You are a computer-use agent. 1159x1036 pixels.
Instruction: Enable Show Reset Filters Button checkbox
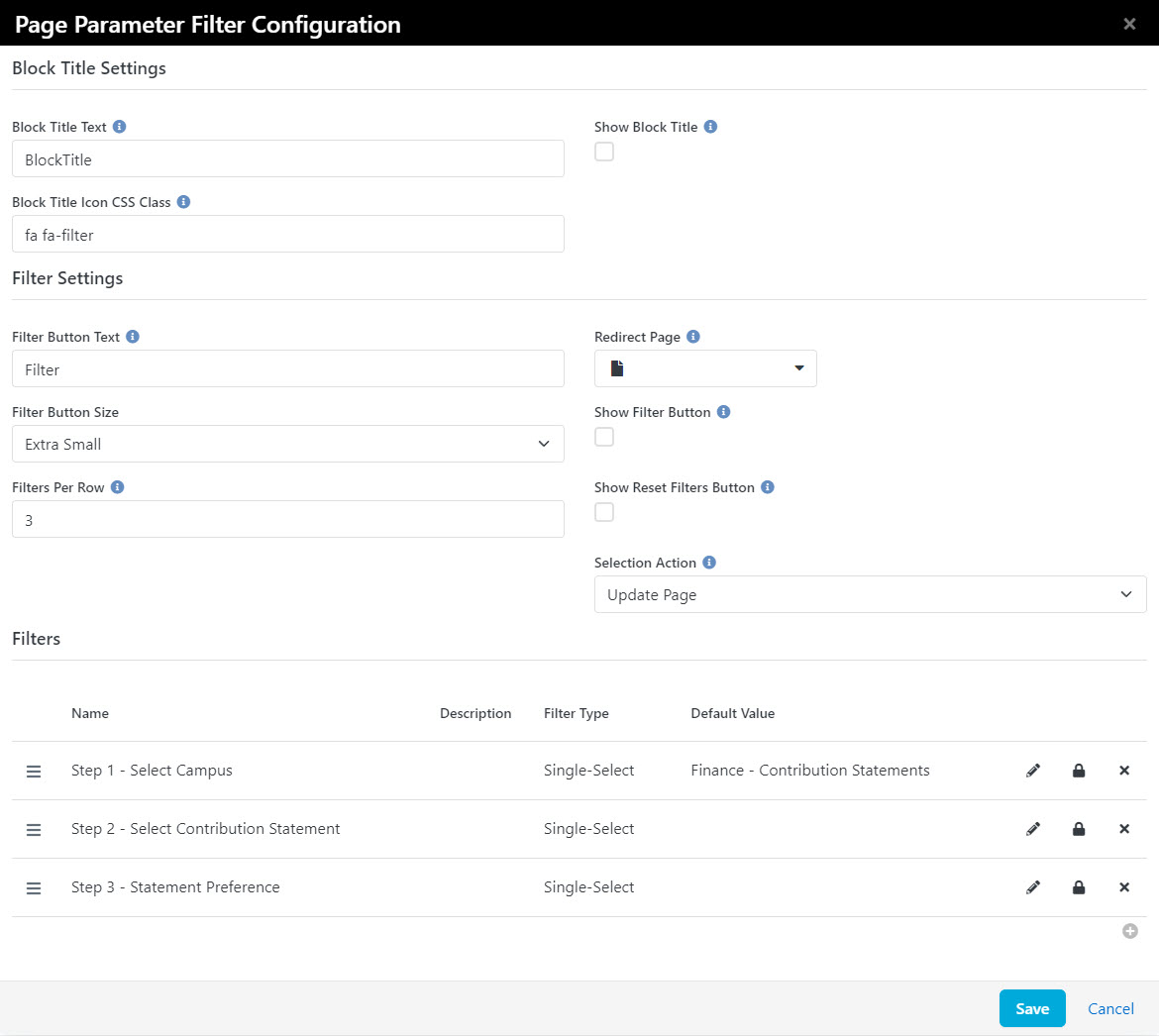(604, 512)
